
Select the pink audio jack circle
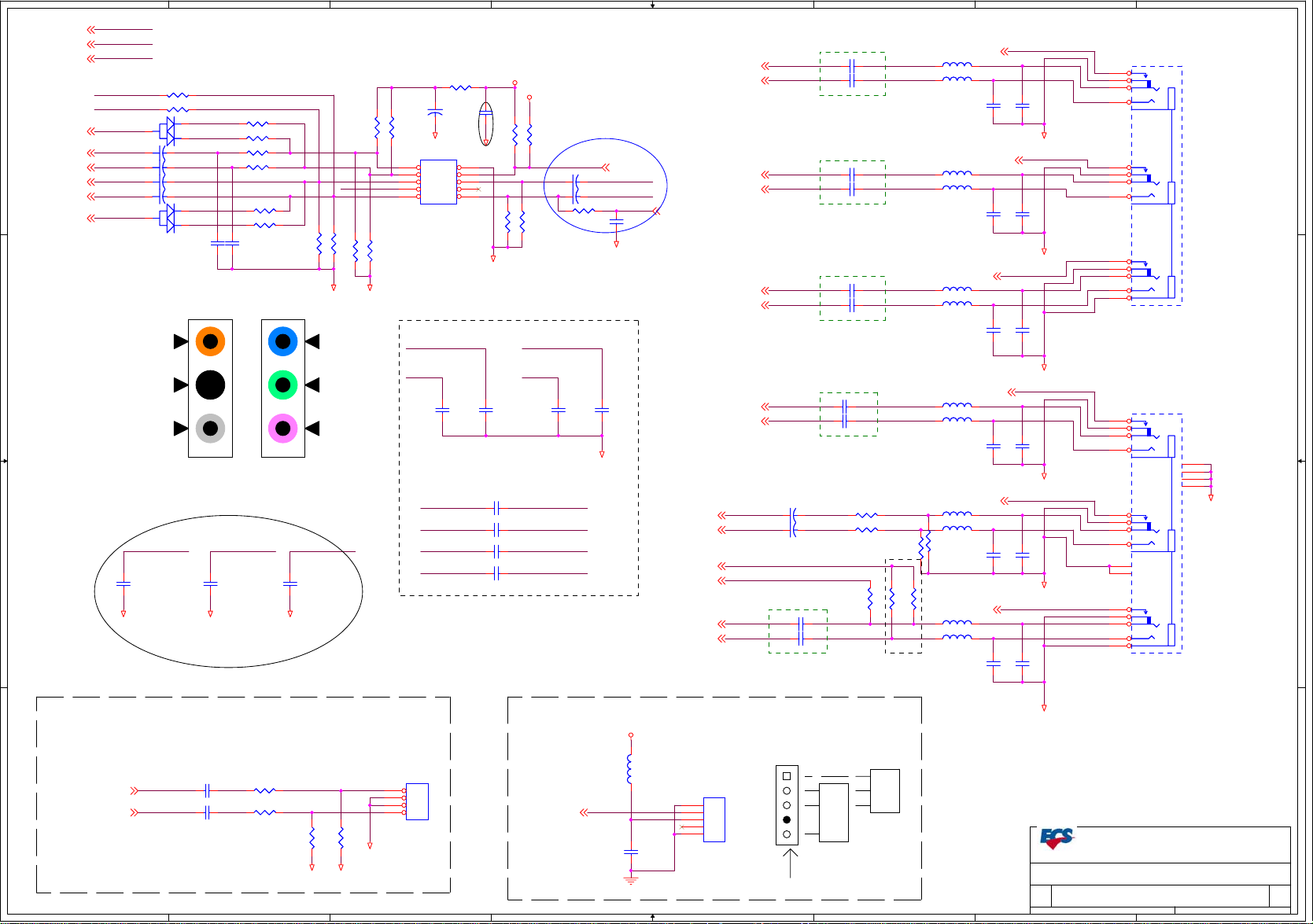[x=282, y=429]
